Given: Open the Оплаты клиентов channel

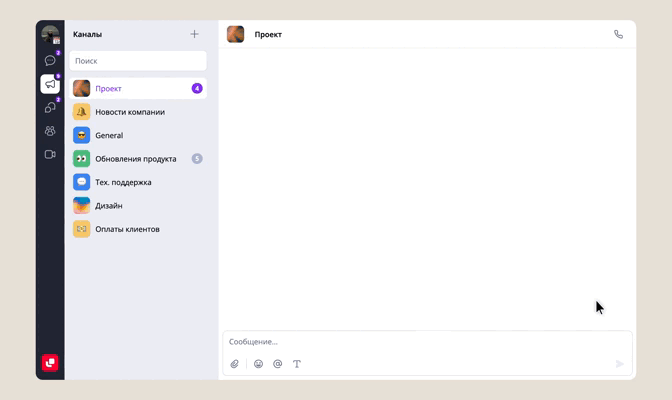Looking at the screenshot, I should click(127, 229).
